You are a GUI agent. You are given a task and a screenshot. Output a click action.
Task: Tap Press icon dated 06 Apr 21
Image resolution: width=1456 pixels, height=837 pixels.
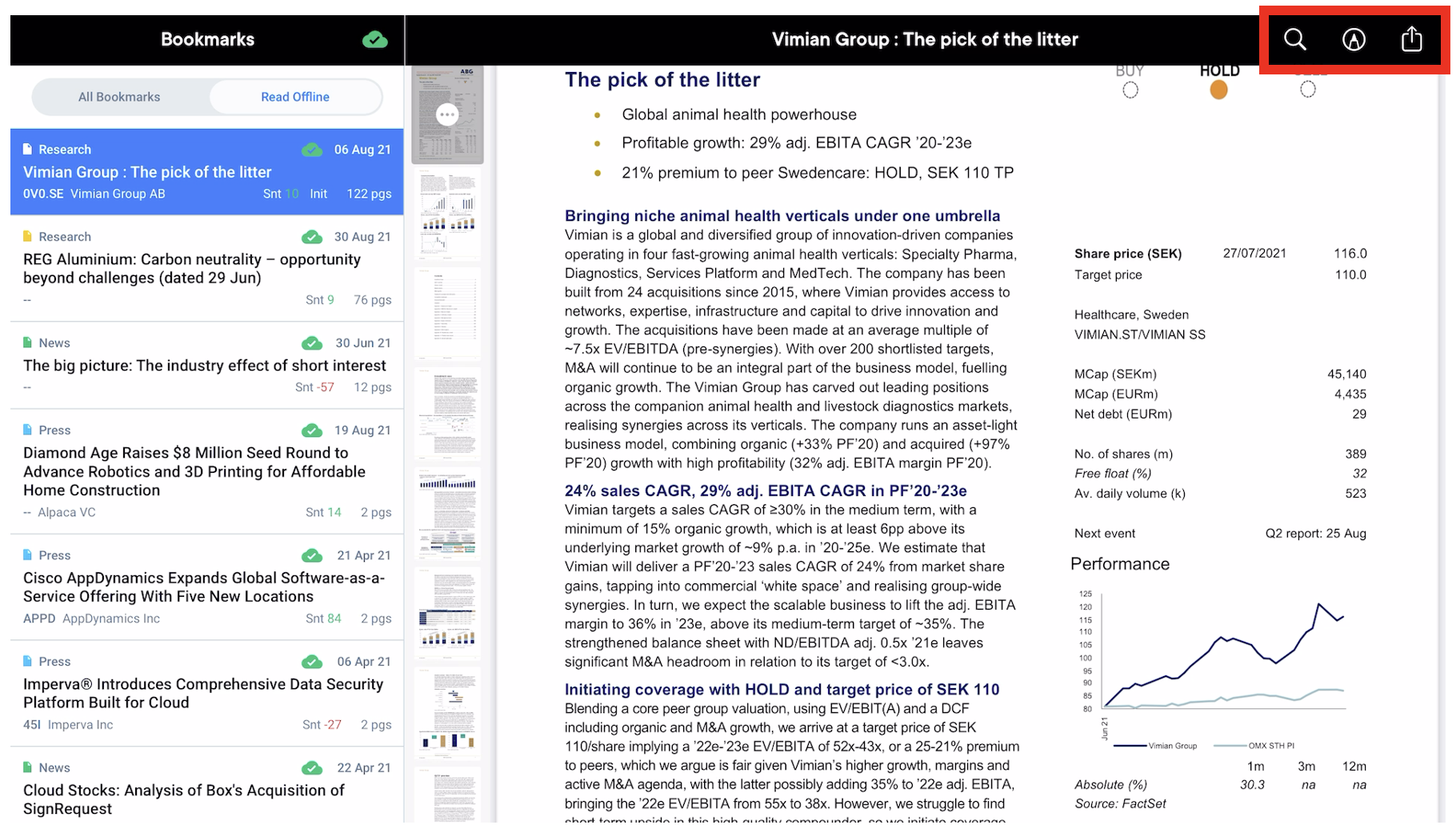(x=28, y=661)
